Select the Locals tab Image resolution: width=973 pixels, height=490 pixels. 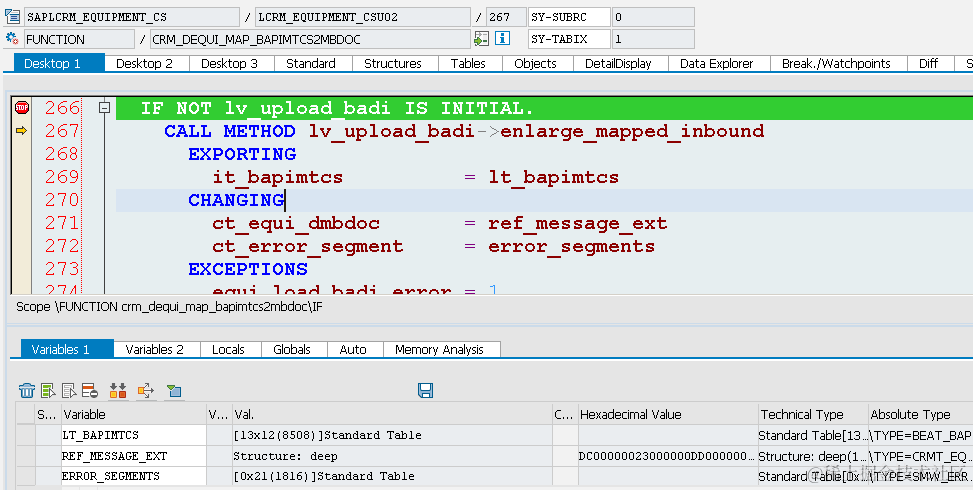click(228, 349)
